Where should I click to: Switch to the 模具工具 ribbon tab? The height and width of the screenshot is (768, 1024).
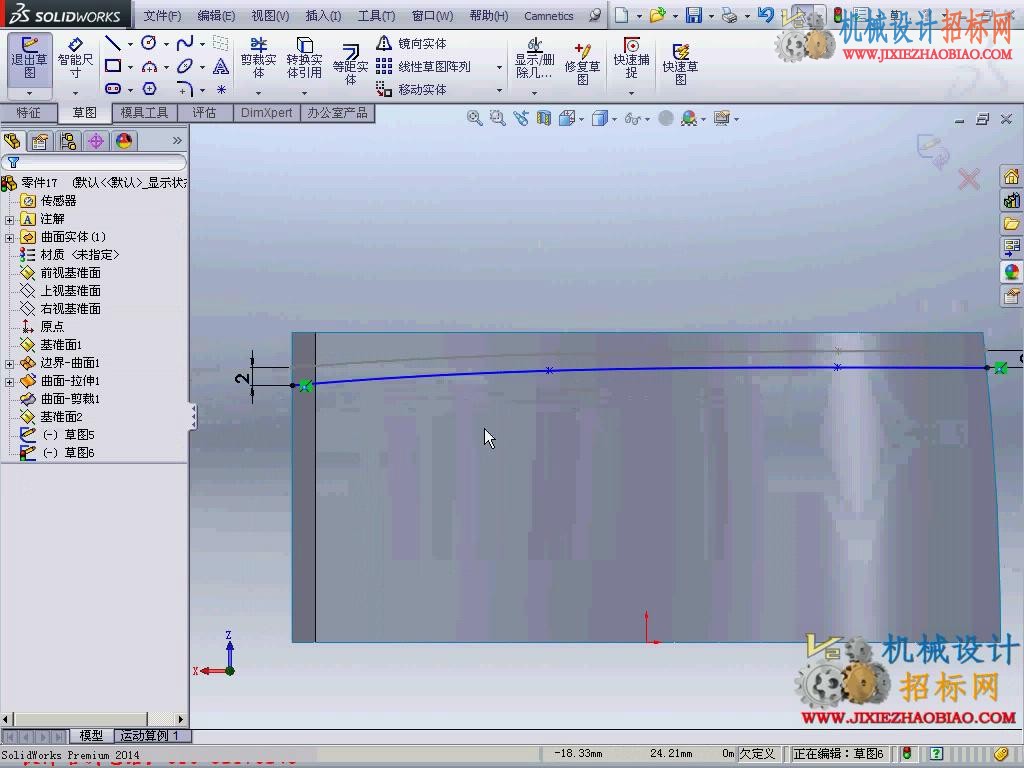point(144,113)
